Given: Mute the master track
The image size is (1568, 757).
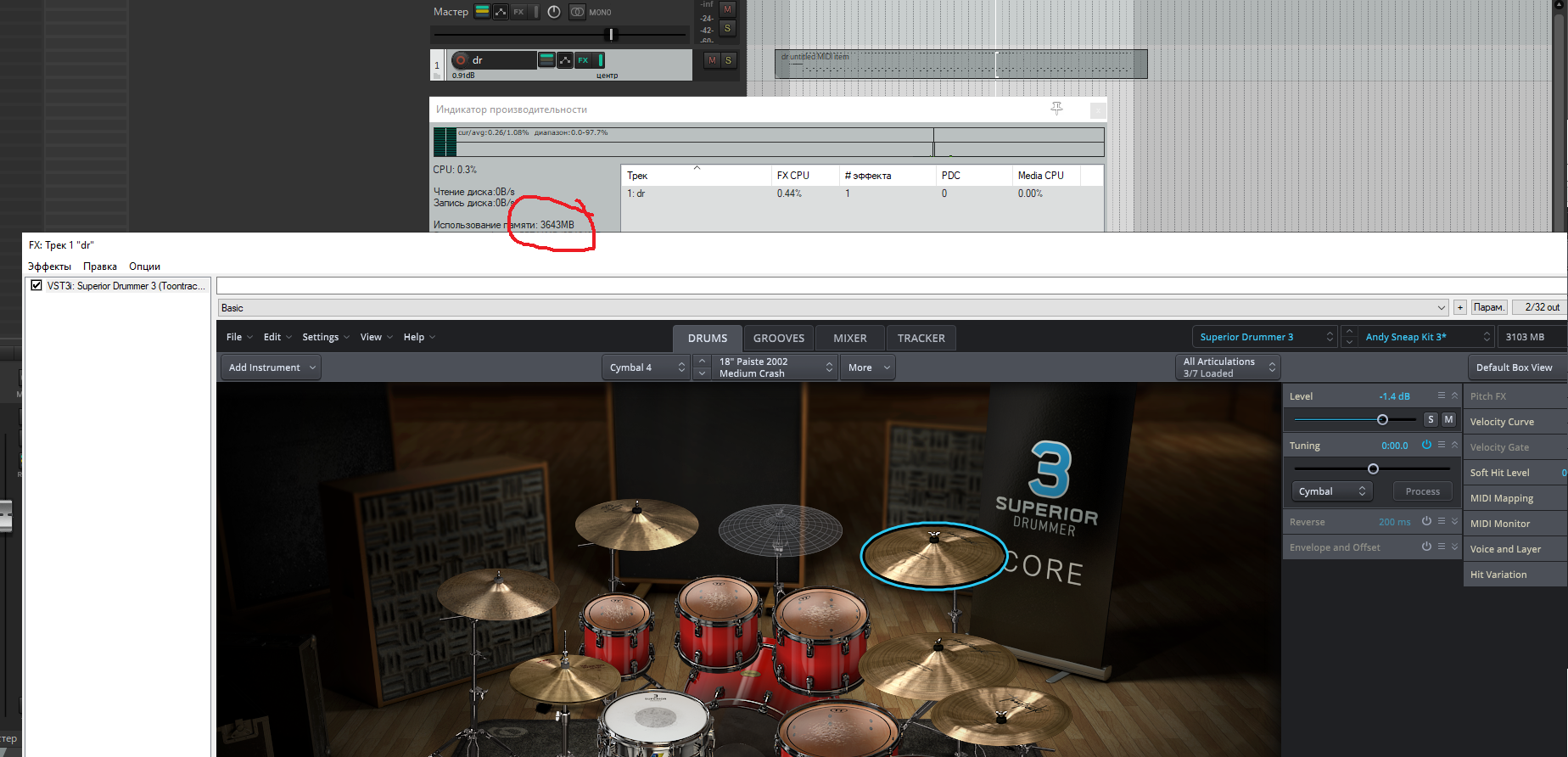Looking at the screenshot, I should coord(727,9).
